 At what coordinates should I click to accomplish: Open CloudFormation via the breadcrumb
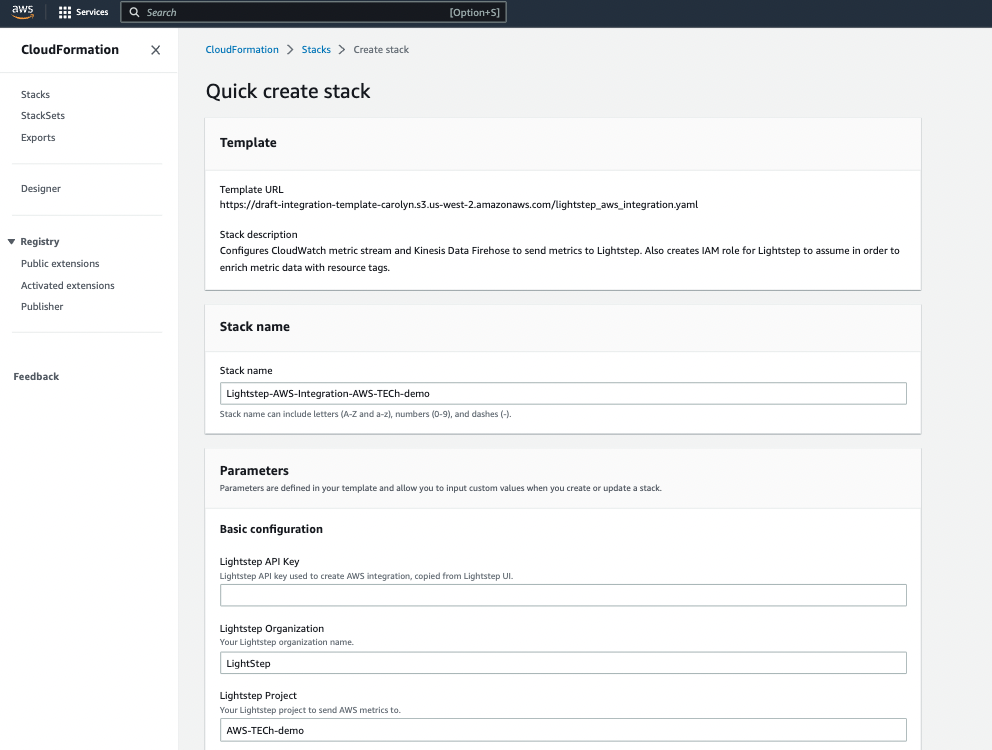[241, 48]
